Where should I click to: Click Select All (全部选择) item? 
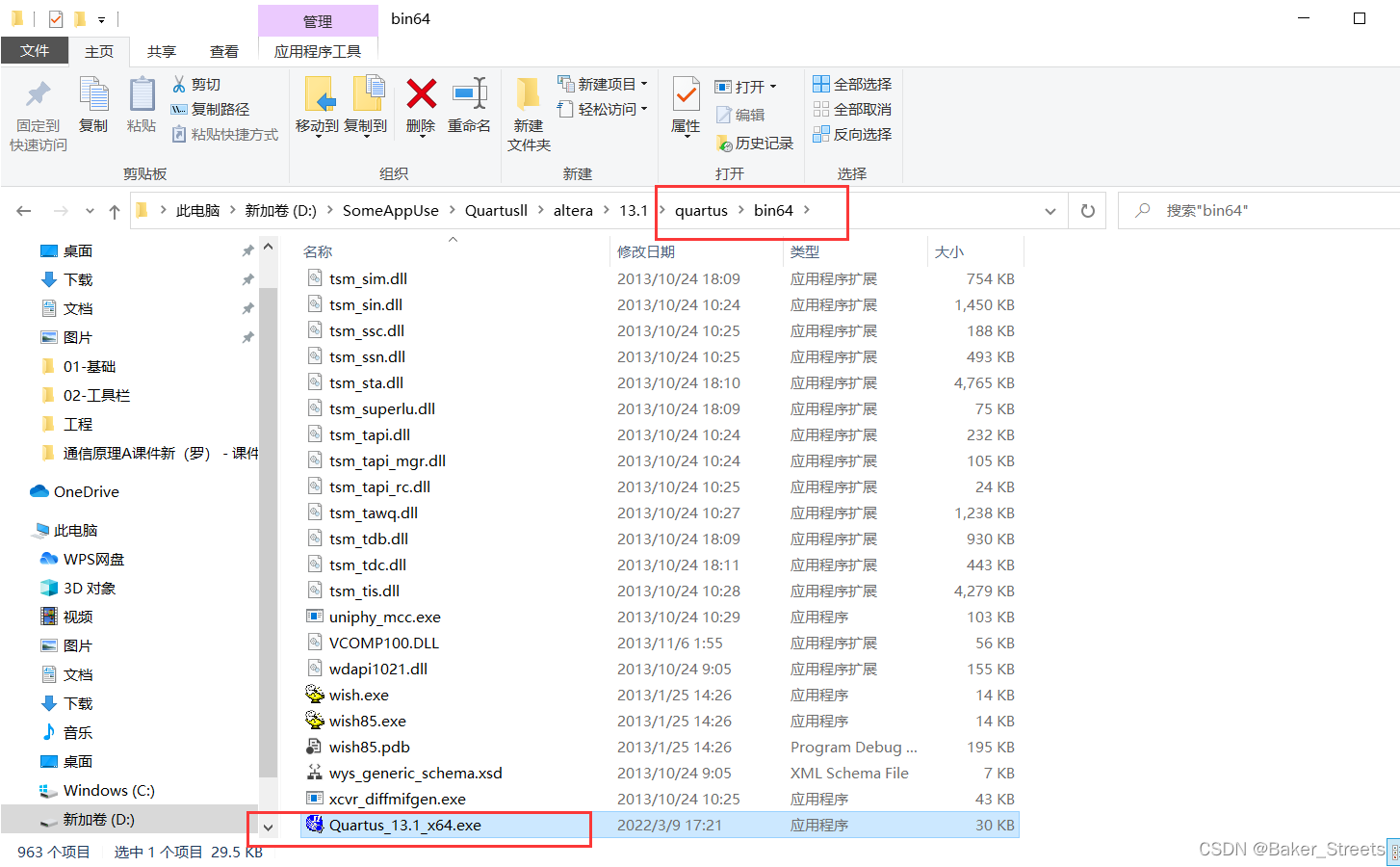tap(852, 84)
